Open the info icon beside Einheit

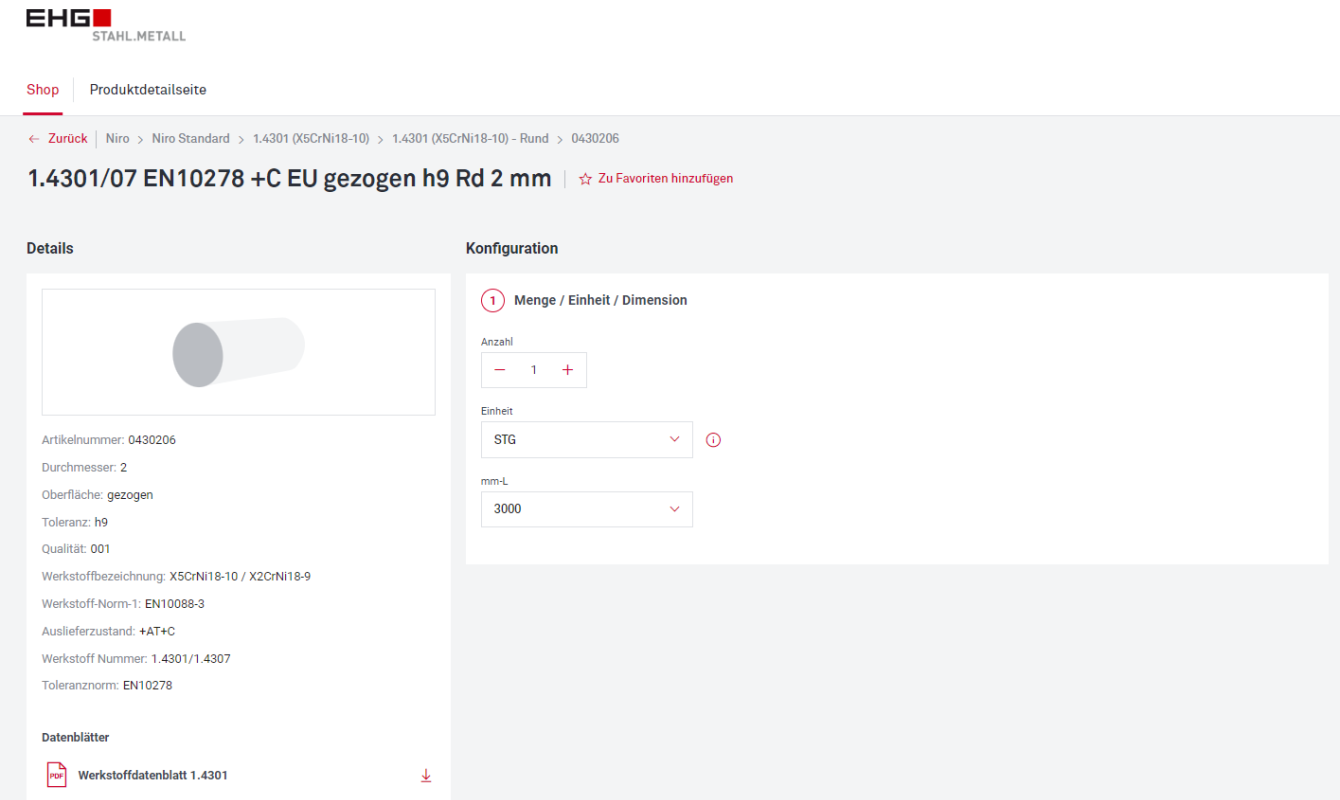713,440
